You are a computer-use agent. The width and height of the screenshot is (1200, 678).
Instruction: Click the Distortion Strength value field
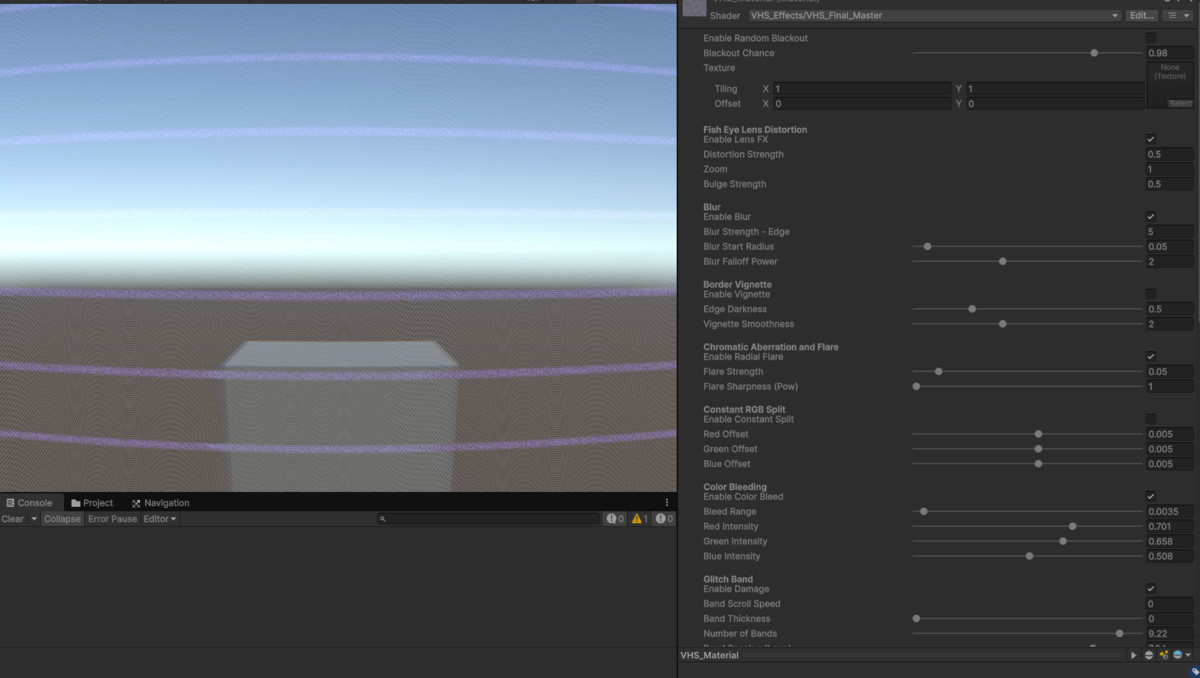(x=1169, y=155)
